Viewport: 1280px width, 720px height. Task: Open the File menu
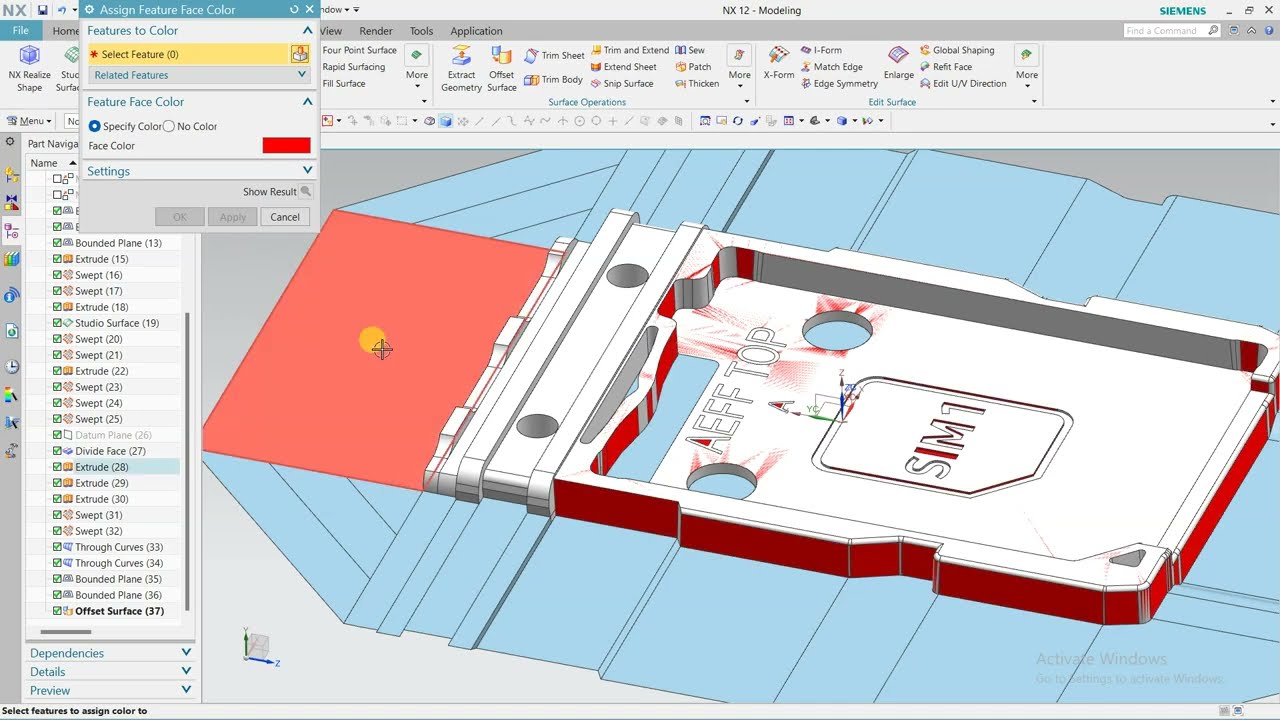click(x=20, y=31)
